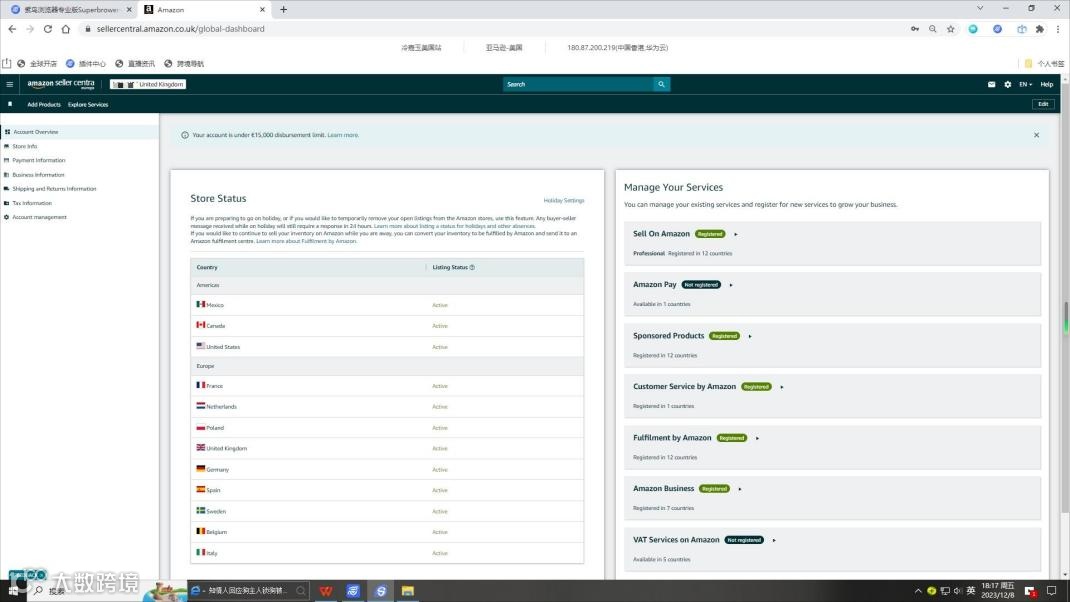Click Learn more about Fulfilment by Amazon
1070x602 pixels.
click(x=306, y=241)
